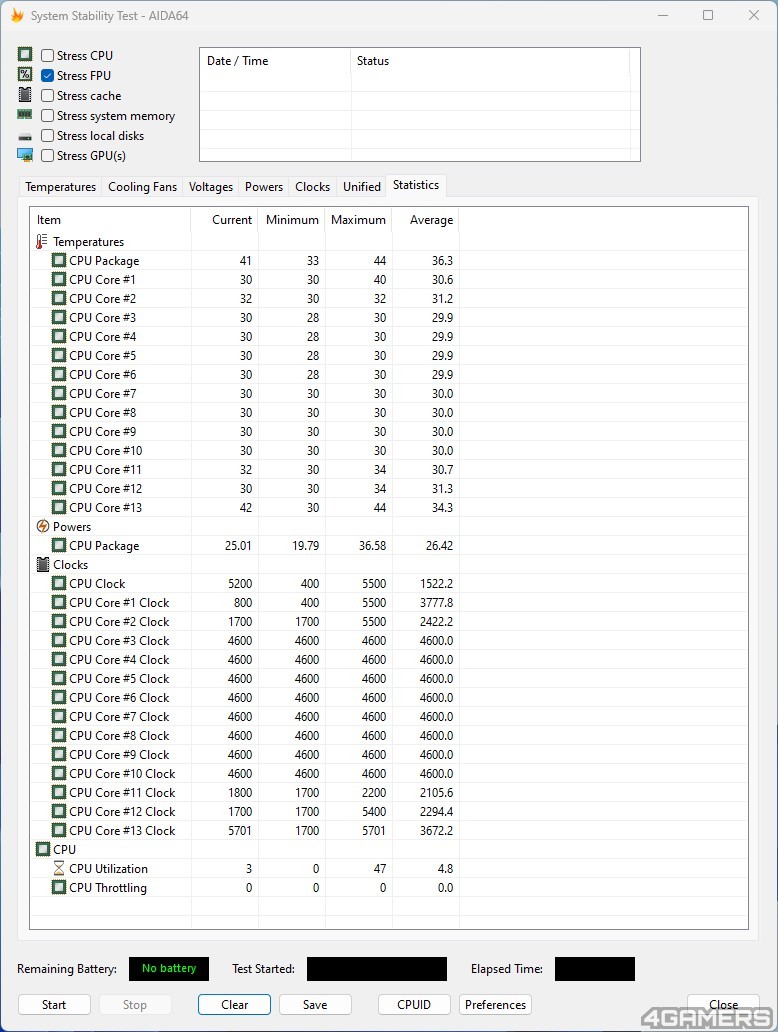Click the disk drive icon beside Stress local disks
778x1032 pixels.
click(x=25, y=137)
